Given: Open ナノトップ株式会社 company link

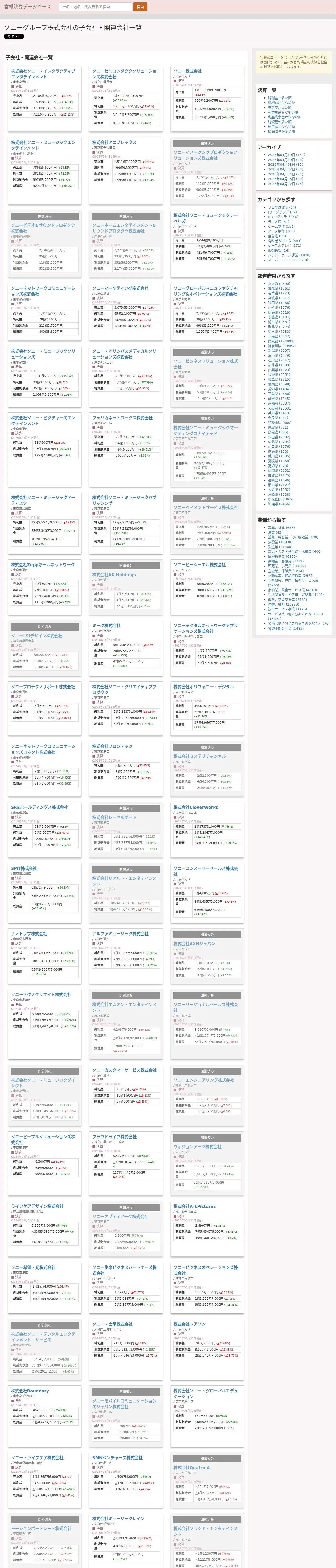Looking at the screenshot, I should tap(29, 934).
